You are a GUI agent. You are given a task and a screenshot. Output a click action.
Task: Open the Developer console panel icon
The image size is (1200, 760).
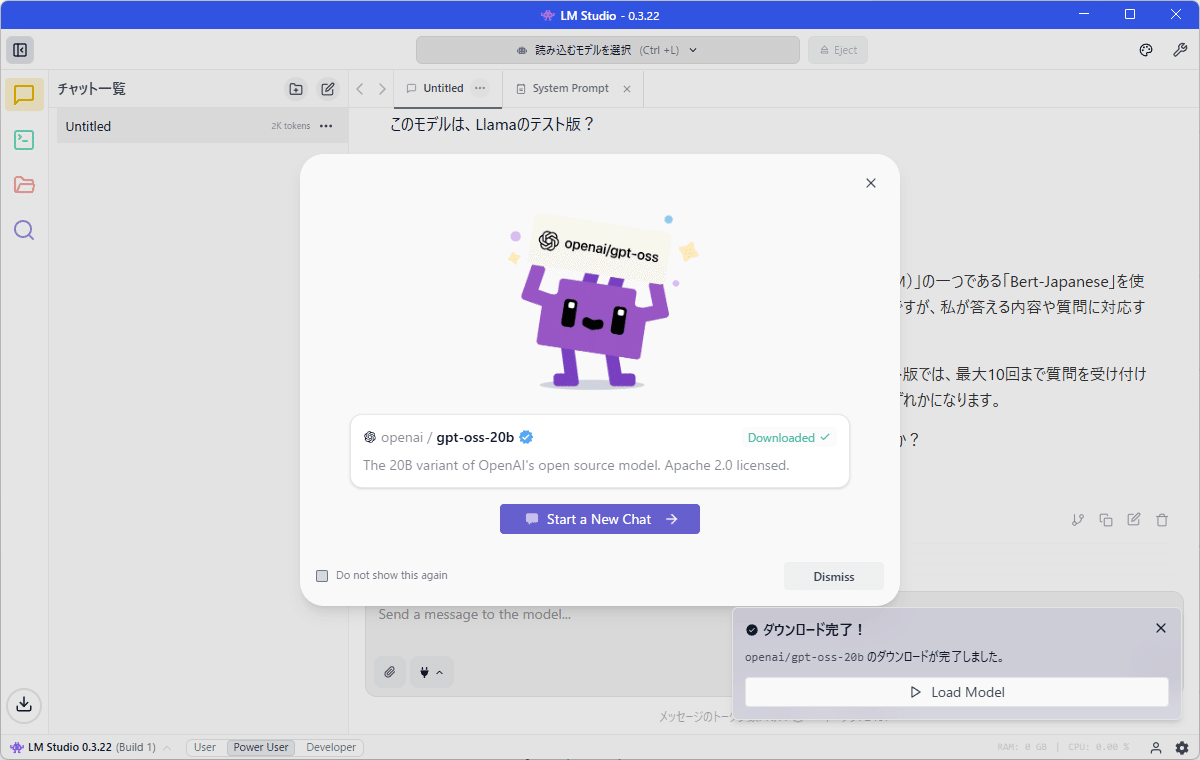click(x=22, y=140)
